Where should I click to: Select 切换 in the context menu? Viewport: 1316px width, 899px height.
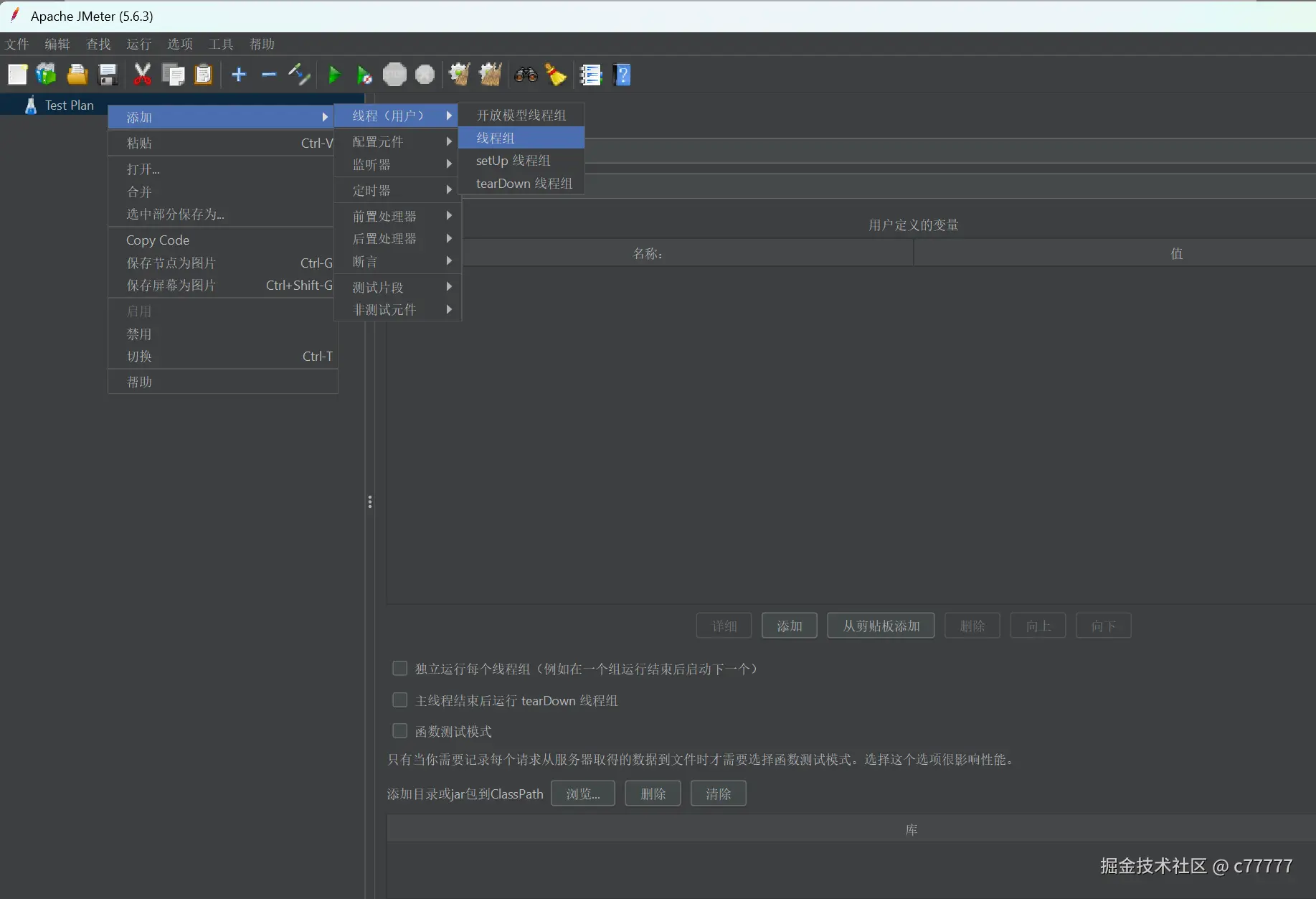coord(222,356)
